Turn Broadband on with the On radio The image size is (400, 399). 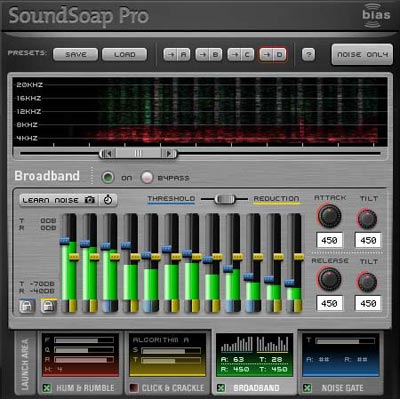point(107,177)
